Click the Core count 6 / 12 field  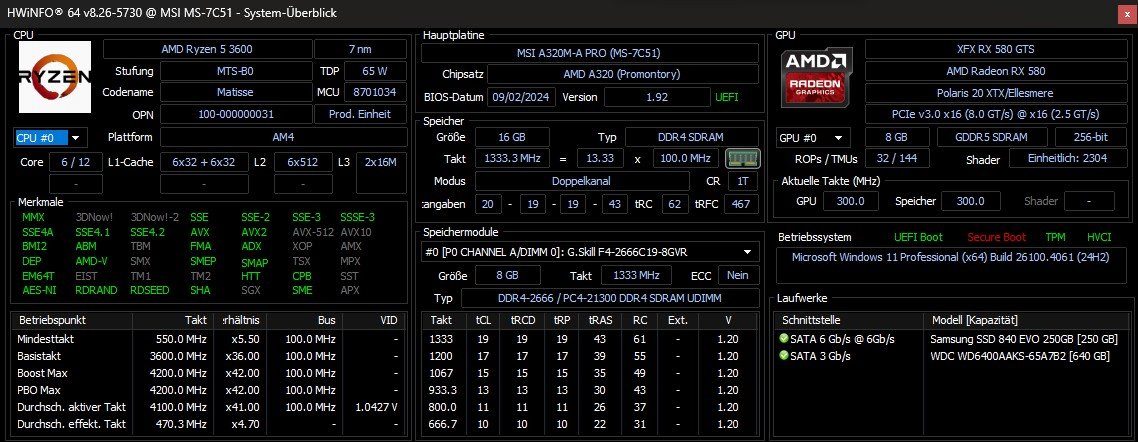click(x=75, y=162)
